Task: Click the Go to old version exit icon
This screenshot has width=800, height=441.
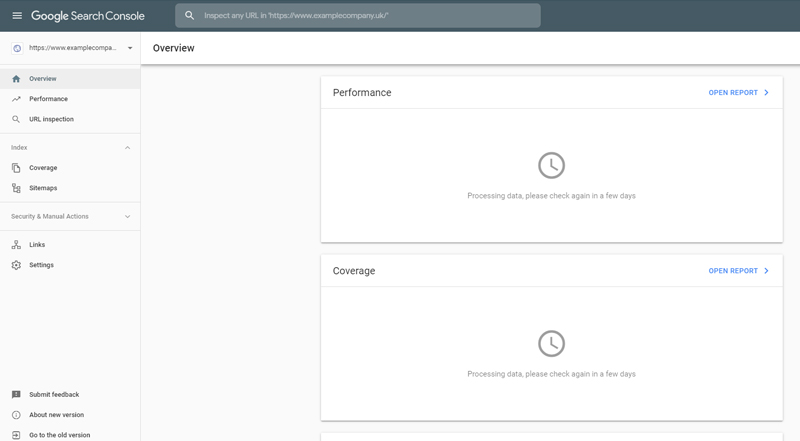Action: click(x=16, y=435)
